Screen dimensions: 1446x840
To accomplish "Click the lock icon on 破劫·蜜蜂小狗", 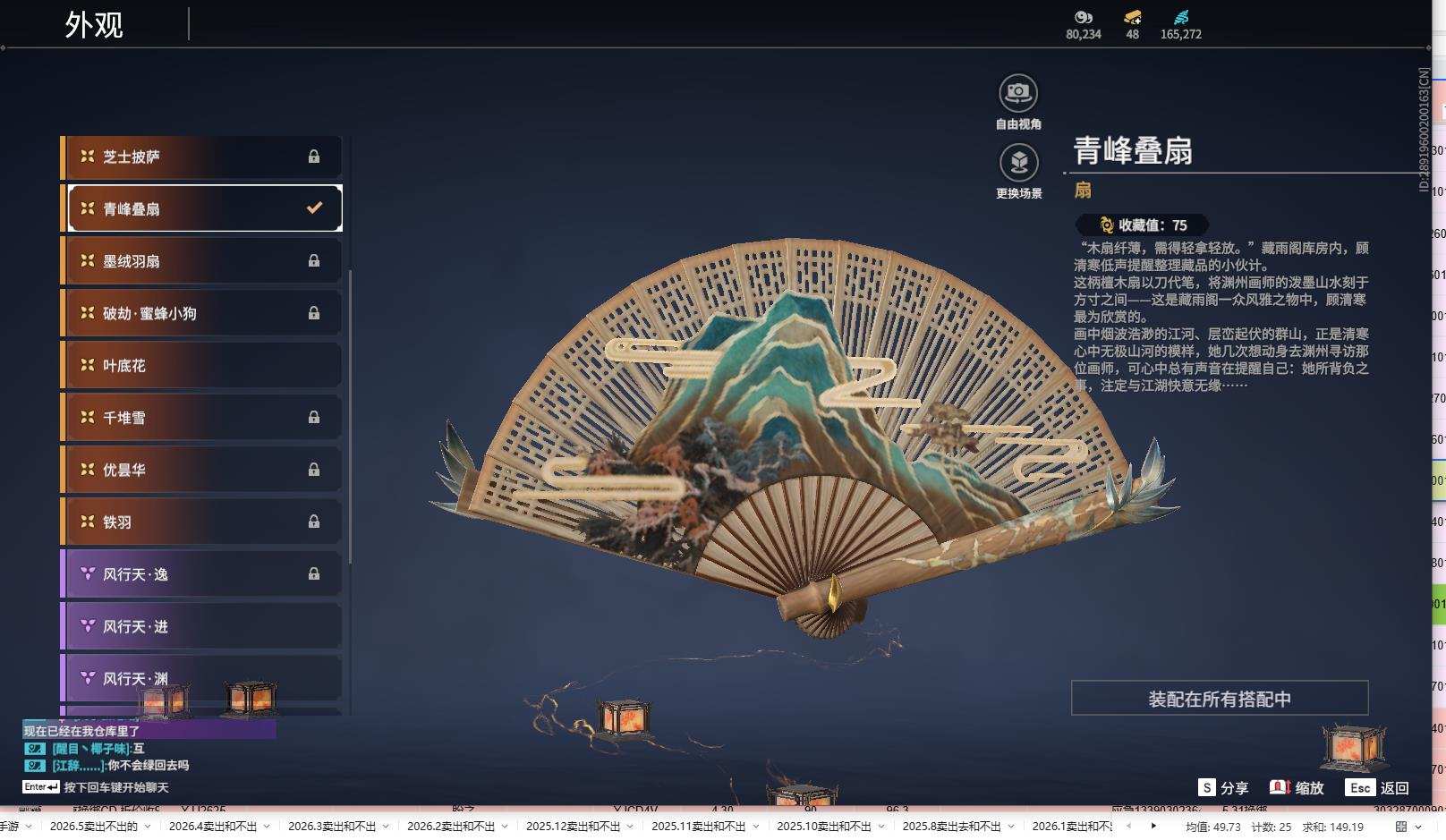I will (x=314, y=313).
